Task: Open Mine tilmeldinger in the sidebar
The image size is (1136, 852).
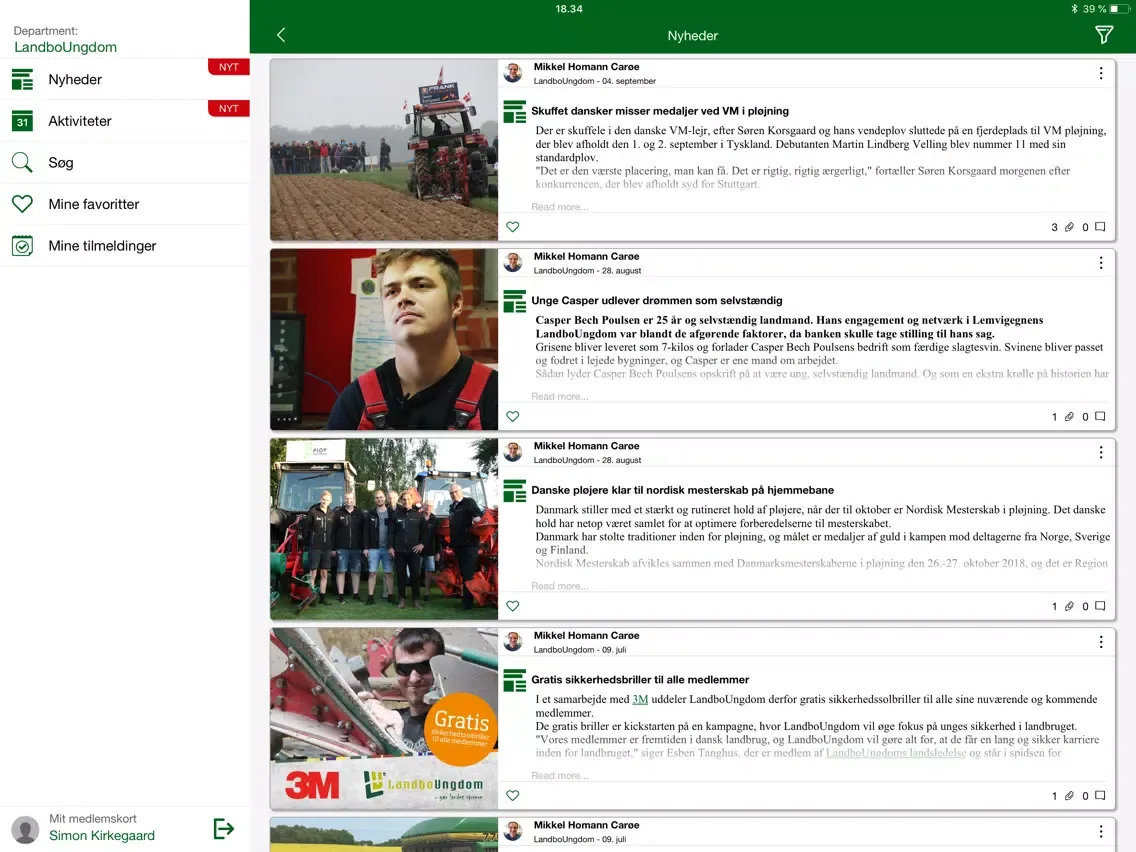Action: (125, 246)
